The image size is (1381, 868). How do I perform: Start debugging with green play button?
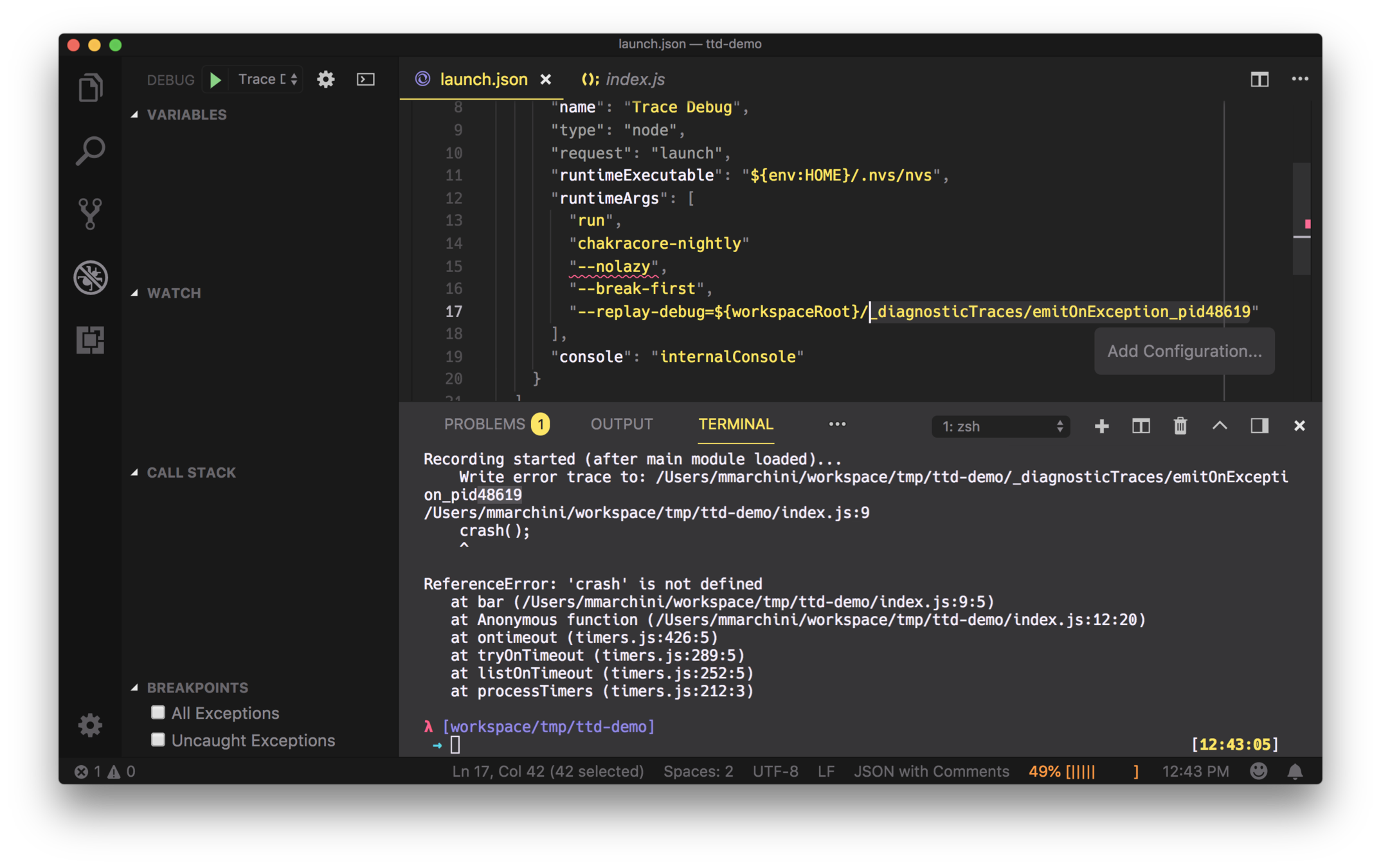coord(216,80)
